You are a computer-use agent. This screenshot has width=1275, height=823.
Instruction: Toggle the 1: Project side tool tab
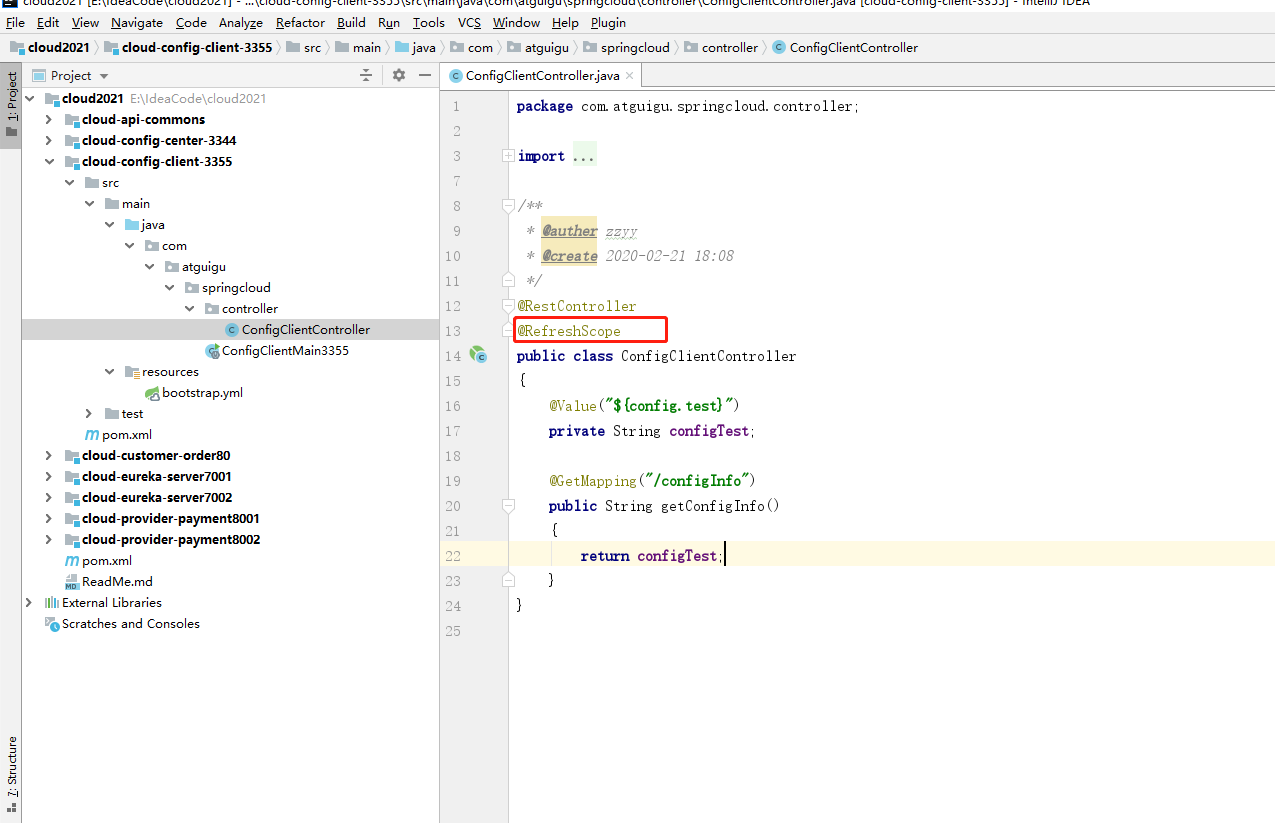[11, 105]
